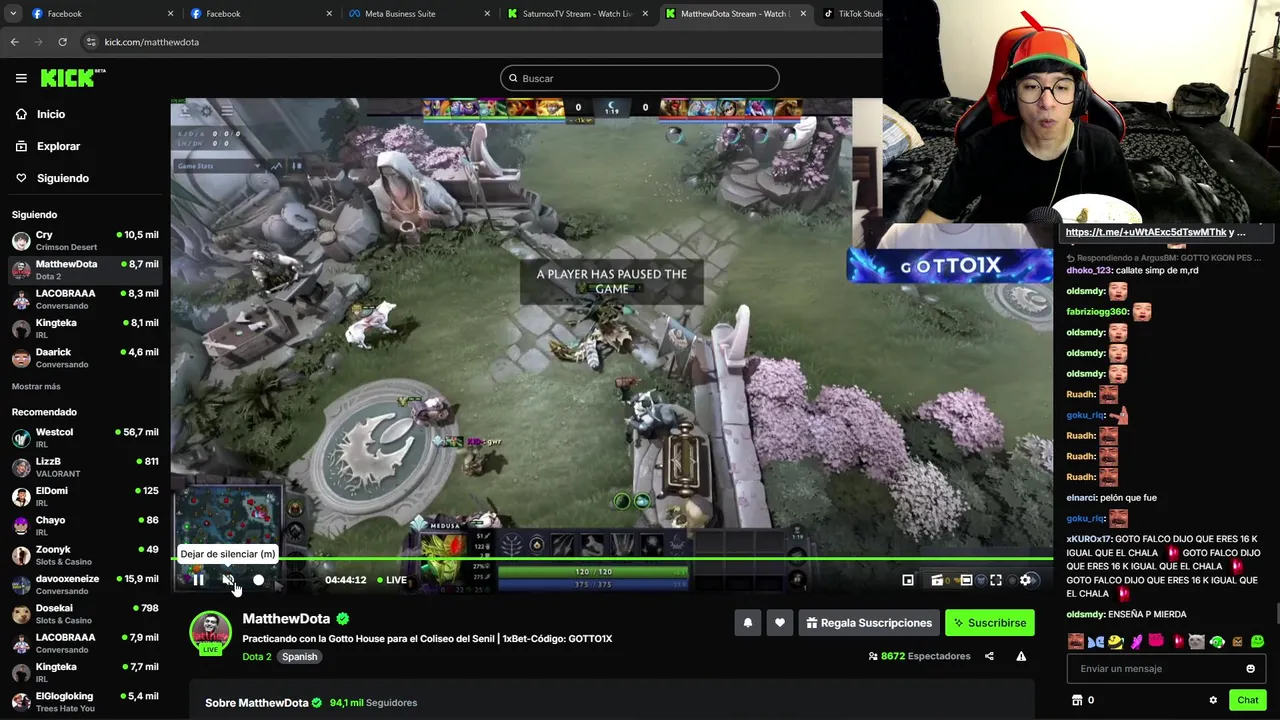The image size is (1280, 720).
Task: Open chat settings gear icon
Action: click(x=1213, y=700)
